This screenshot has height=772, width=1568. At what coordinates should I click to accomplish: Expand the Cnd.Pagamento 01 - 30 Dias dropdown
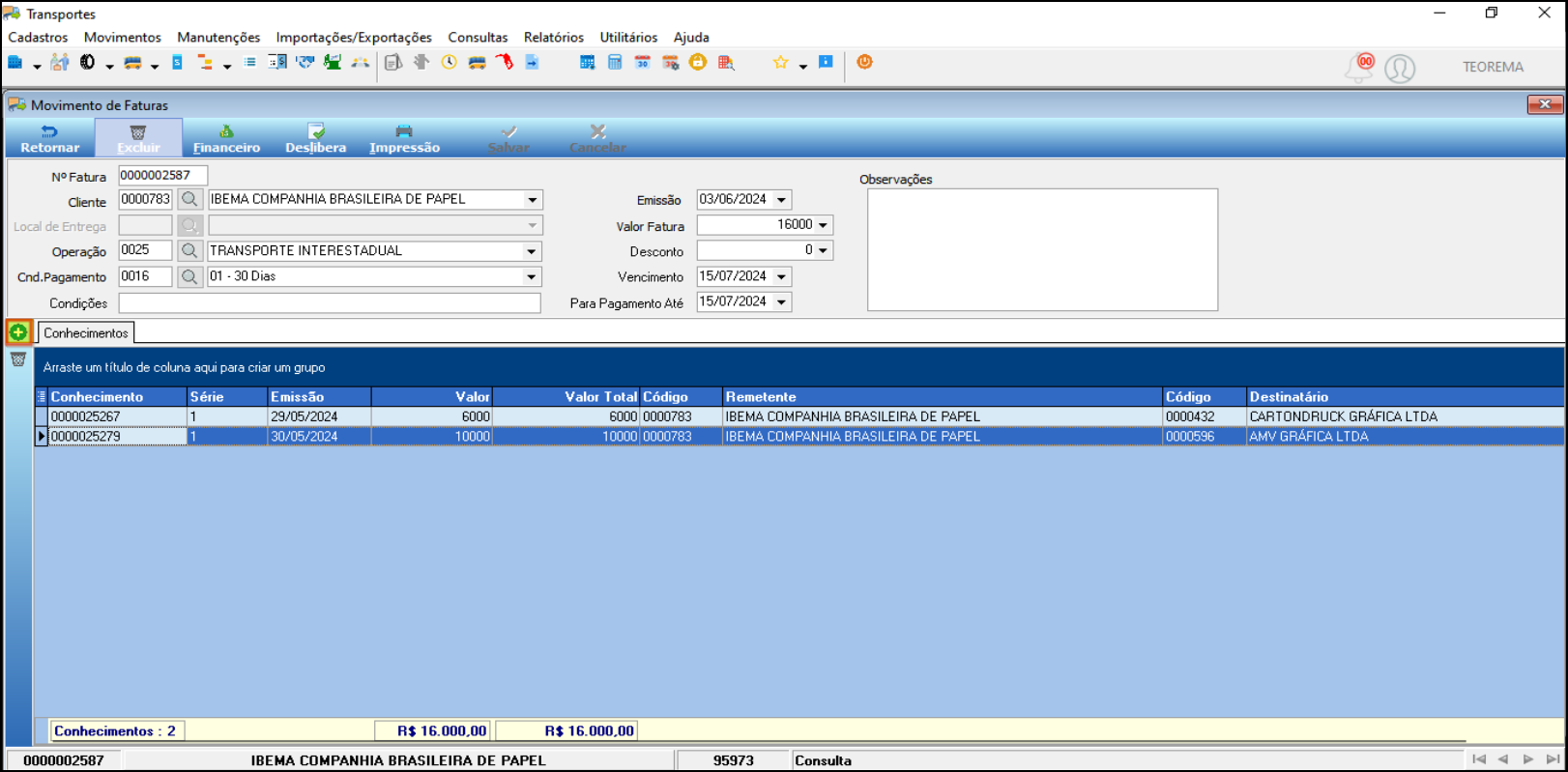(x=531, y=276)
